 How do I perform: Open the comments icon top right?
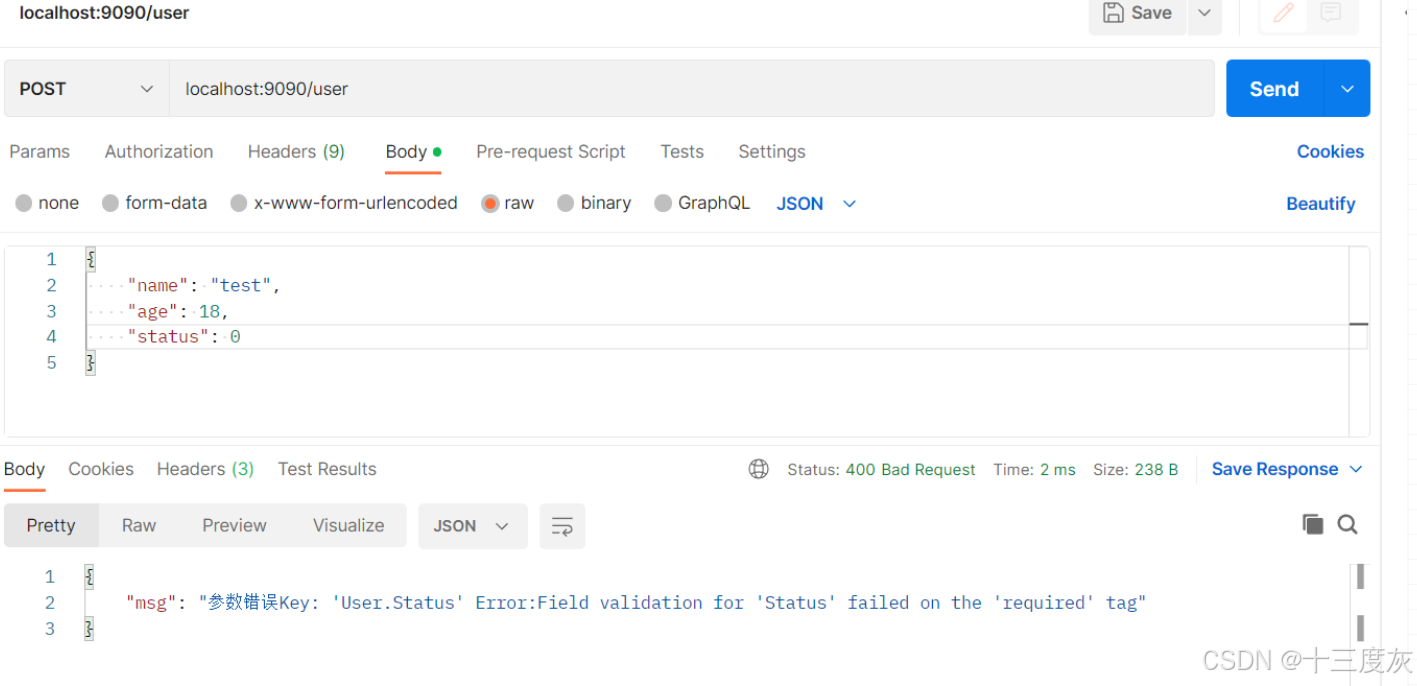point(1331,13)
